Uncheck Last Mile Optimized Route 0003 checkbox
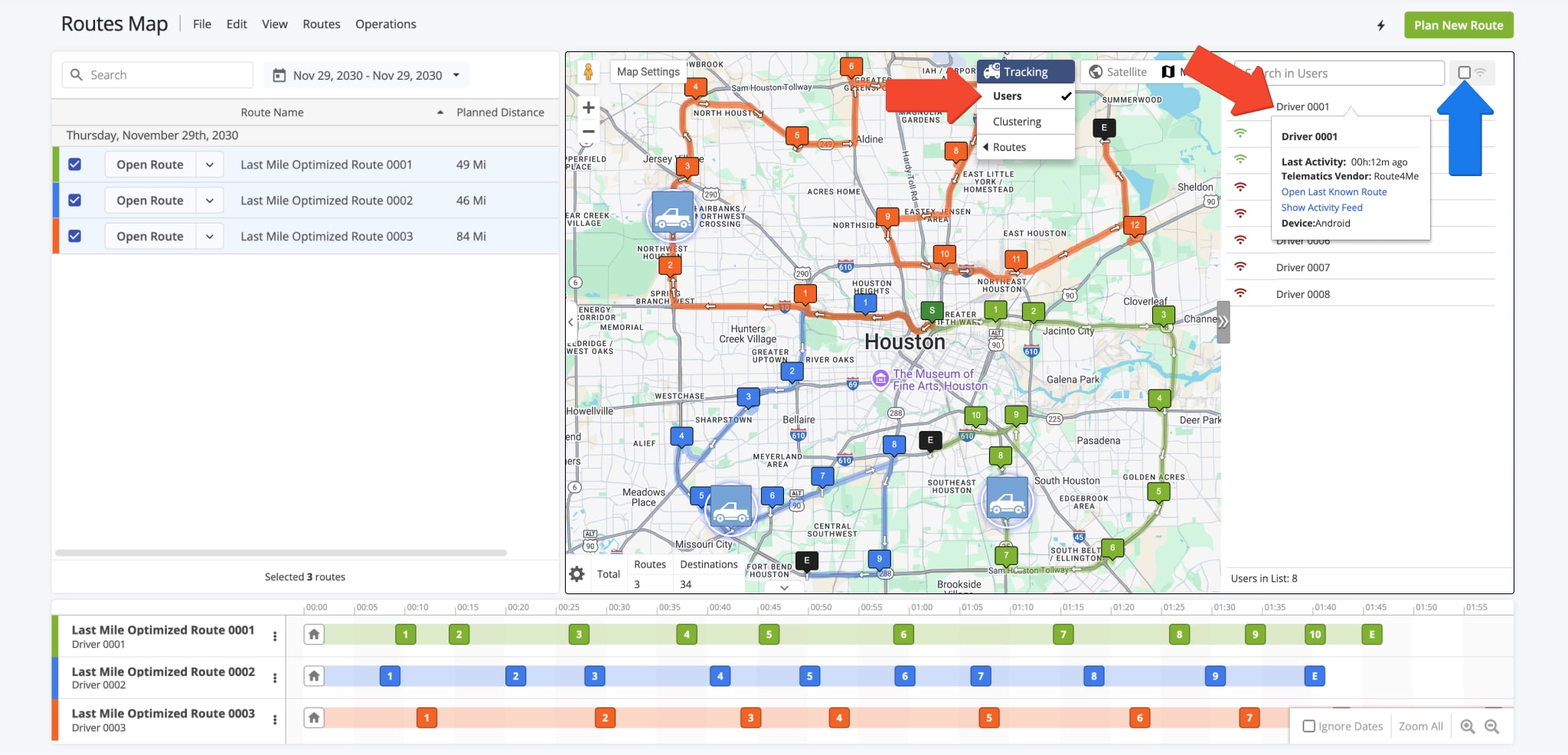Screen dimensions: 1568x755 coord(74,236)
